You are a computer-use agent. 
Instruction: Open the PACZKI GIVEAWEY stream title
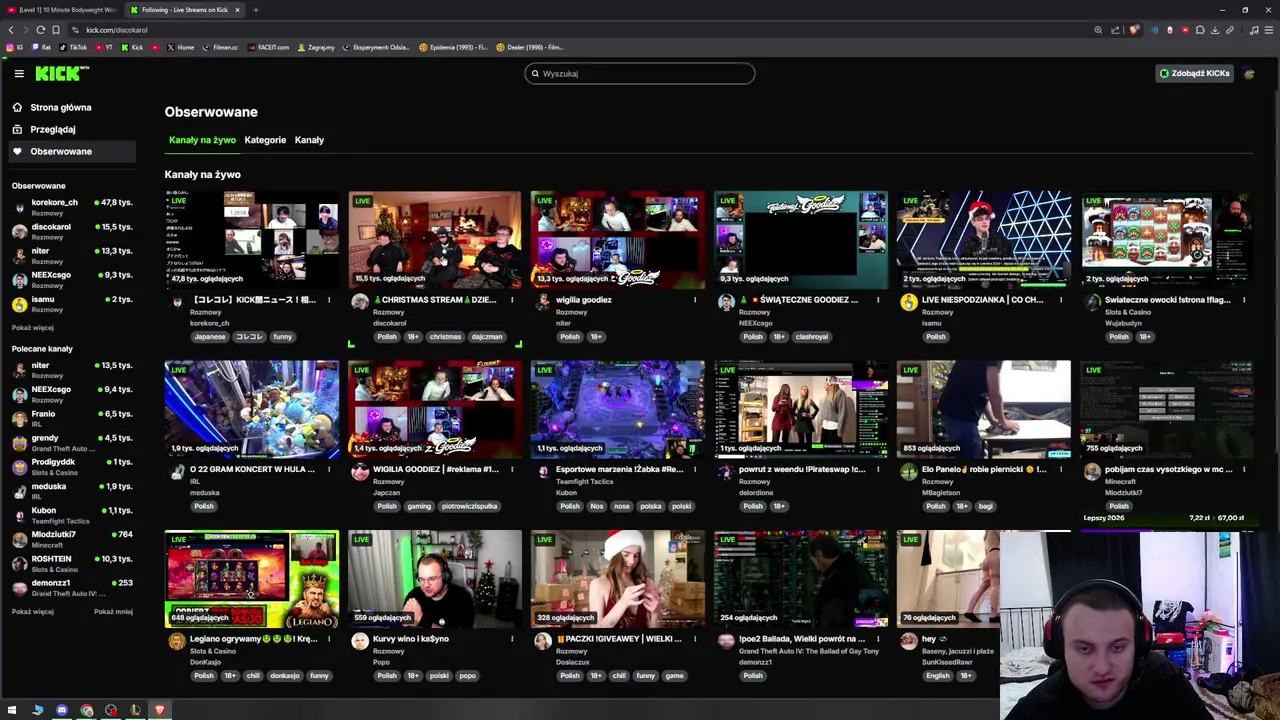click(x=620, y=639)
